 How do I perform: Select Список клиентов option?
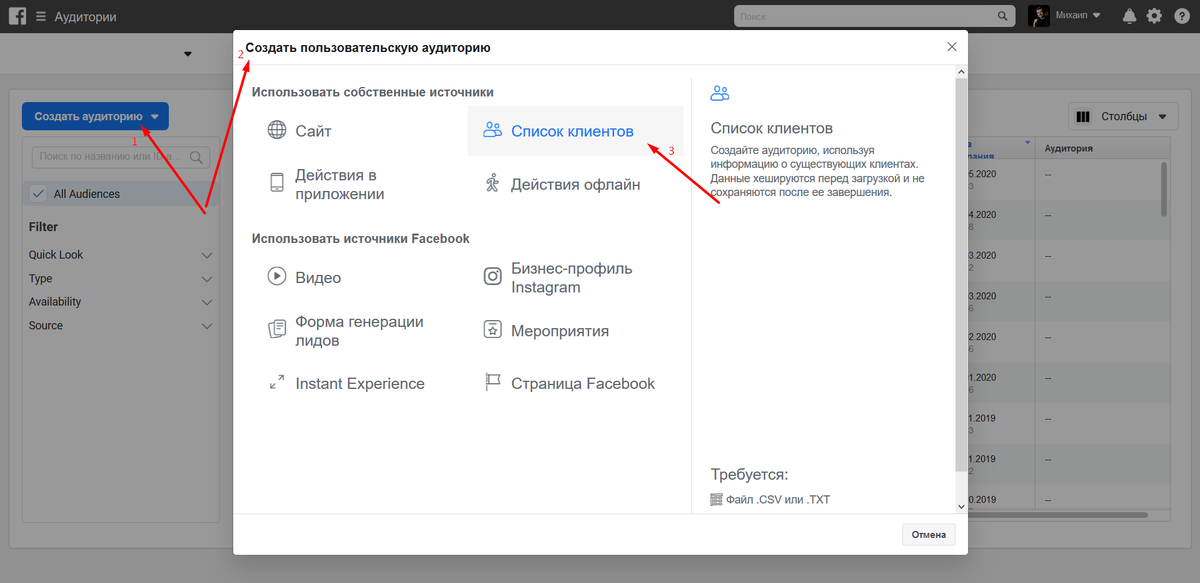click(x=575, y=131)
